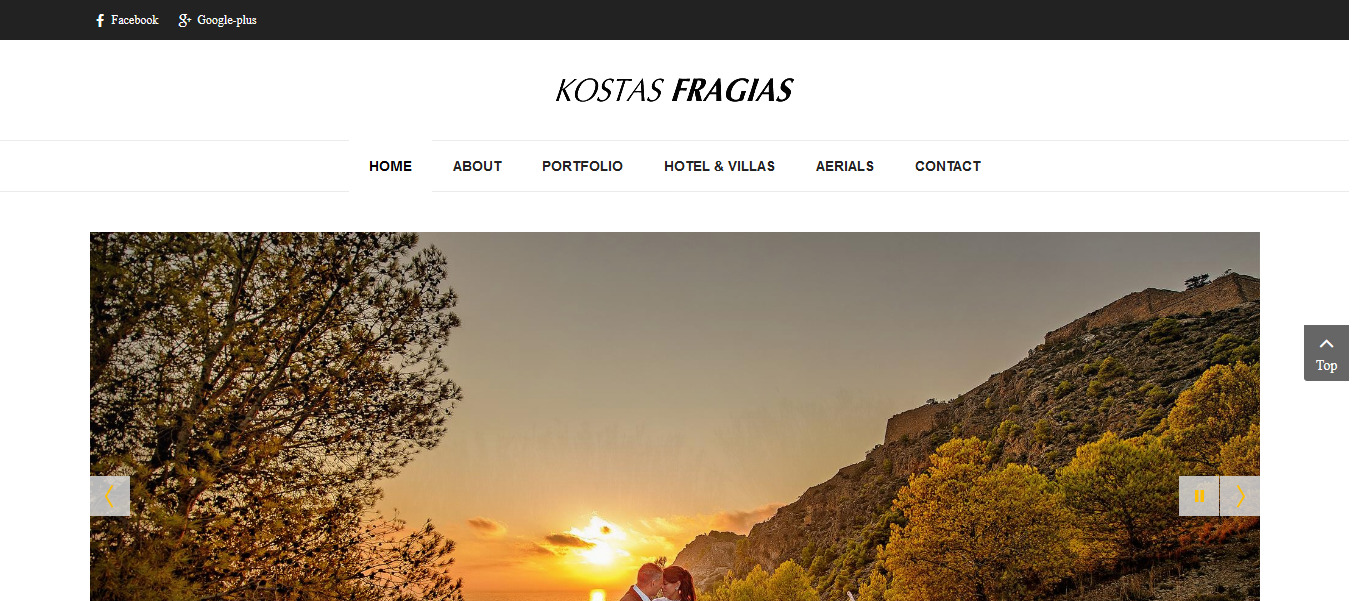Screen dimensions: 1352x601
Task: Advance to the next slide arrow
Action: click(x=1240, y=496)
